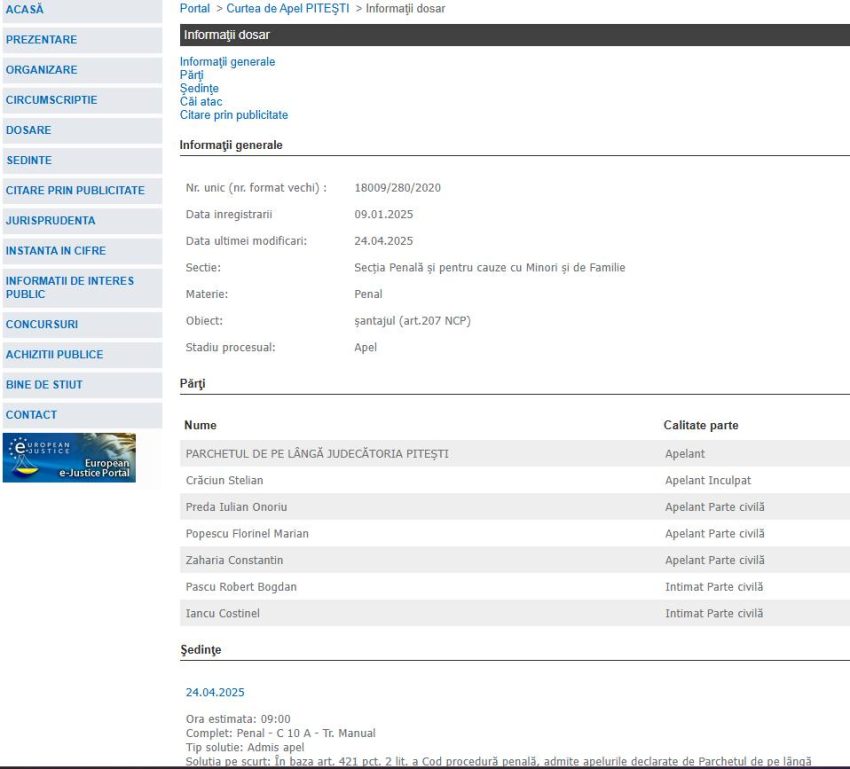The width and height of the screenshot is (850, 769).
Task: Select INFORMATII DE INTERES PUBLIC
Action: coord(69,287)
